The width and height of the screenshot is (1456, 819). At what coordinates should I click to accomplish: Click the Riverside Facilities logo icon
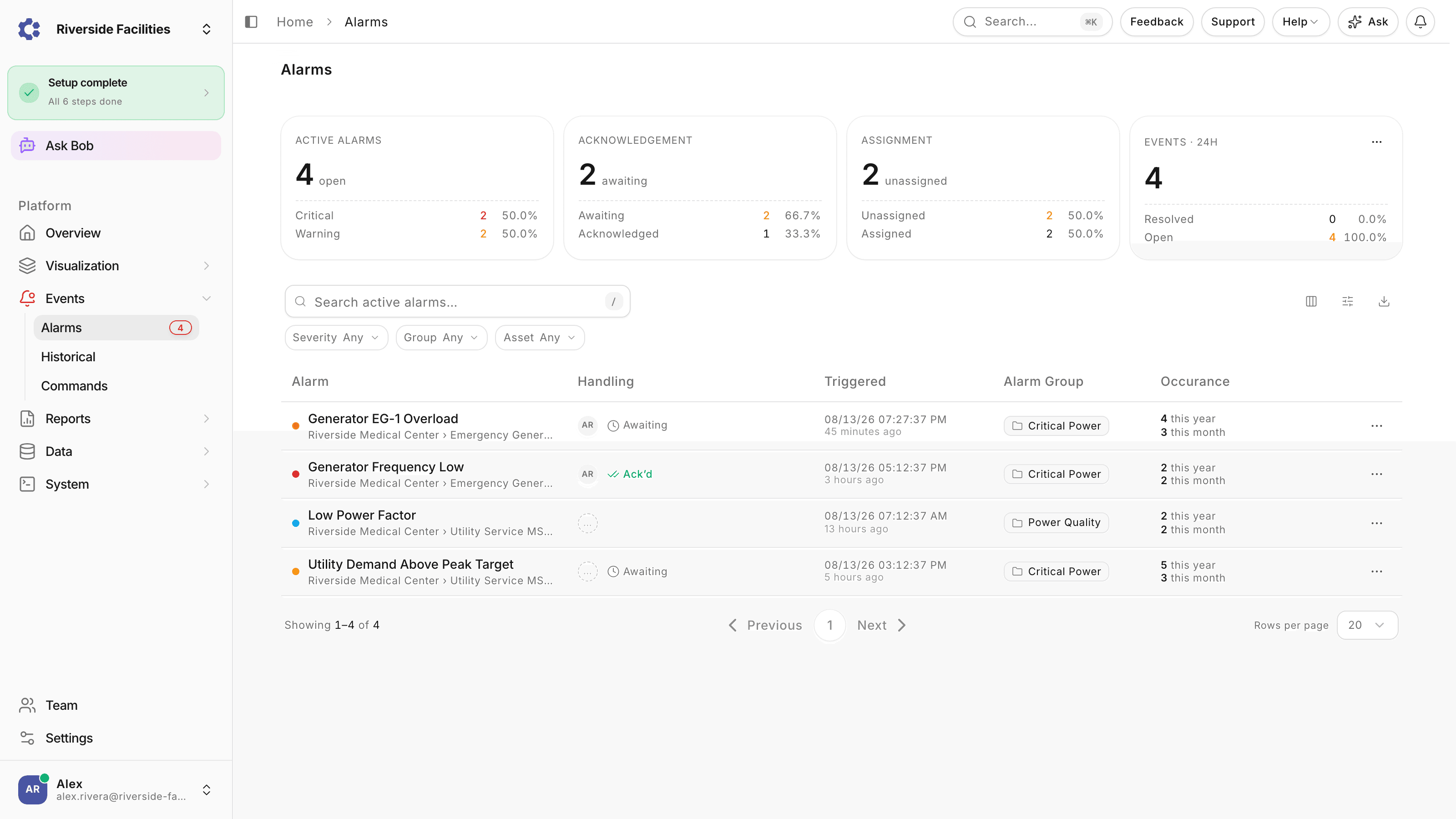pos(29,29)
